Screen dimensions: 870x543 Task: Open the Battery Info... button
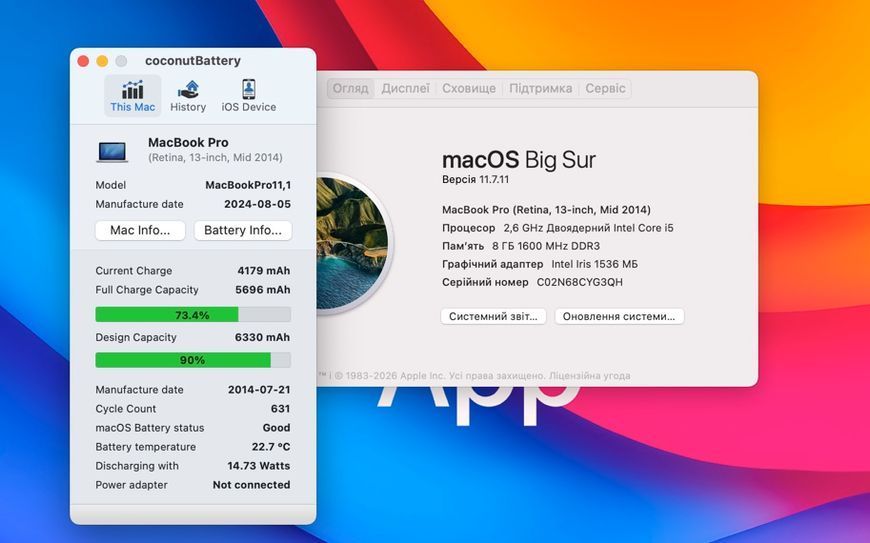(x=243, y=230)
